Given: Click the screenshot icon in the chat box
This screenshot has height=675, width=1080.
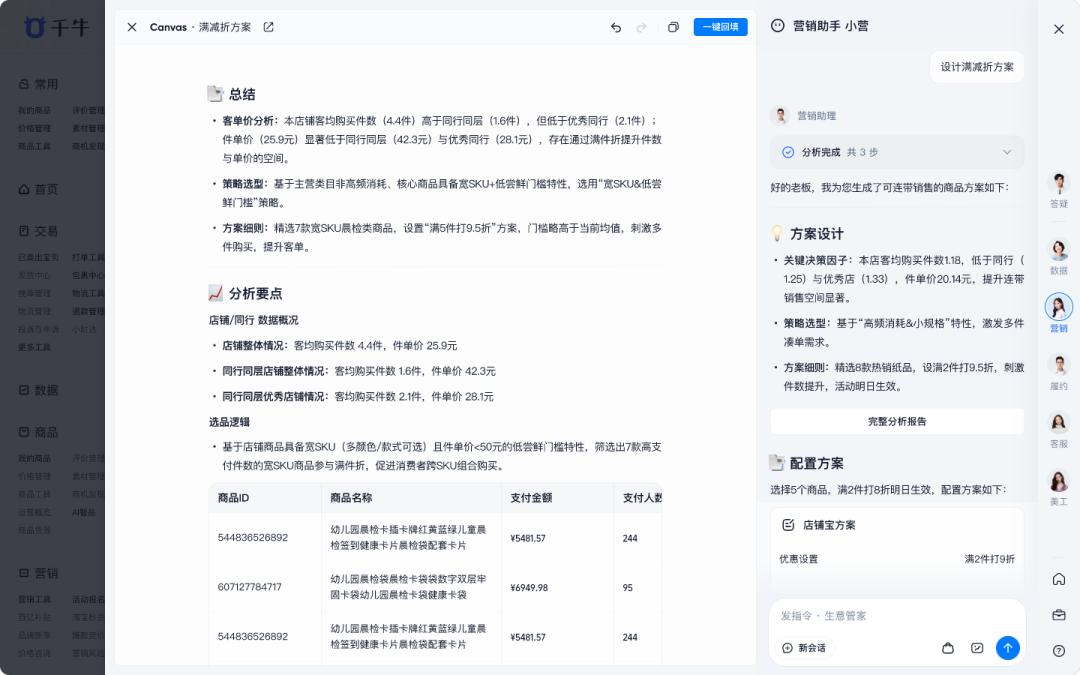Looking at the screenshot, I should pos(977,648).
